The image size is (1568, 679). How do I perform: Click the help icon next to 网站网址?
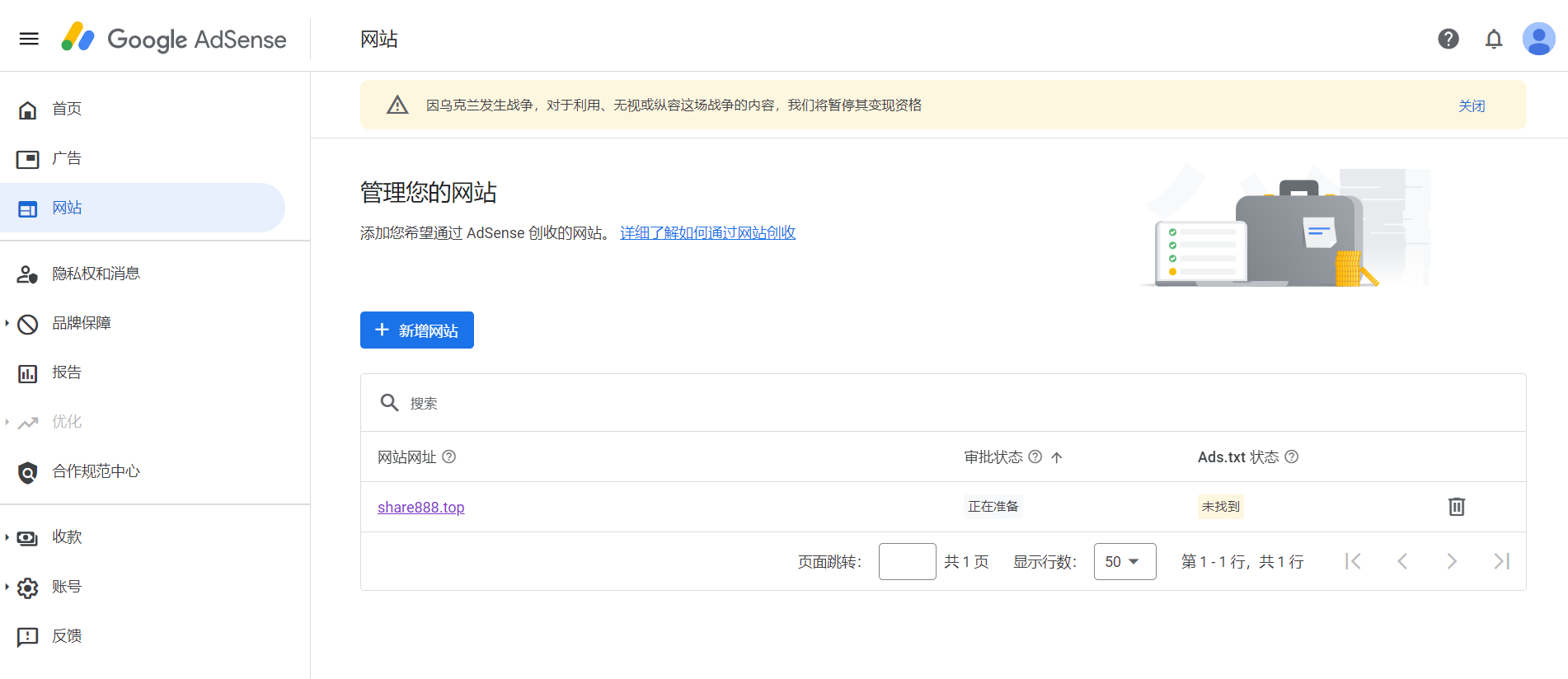point(449,457)
